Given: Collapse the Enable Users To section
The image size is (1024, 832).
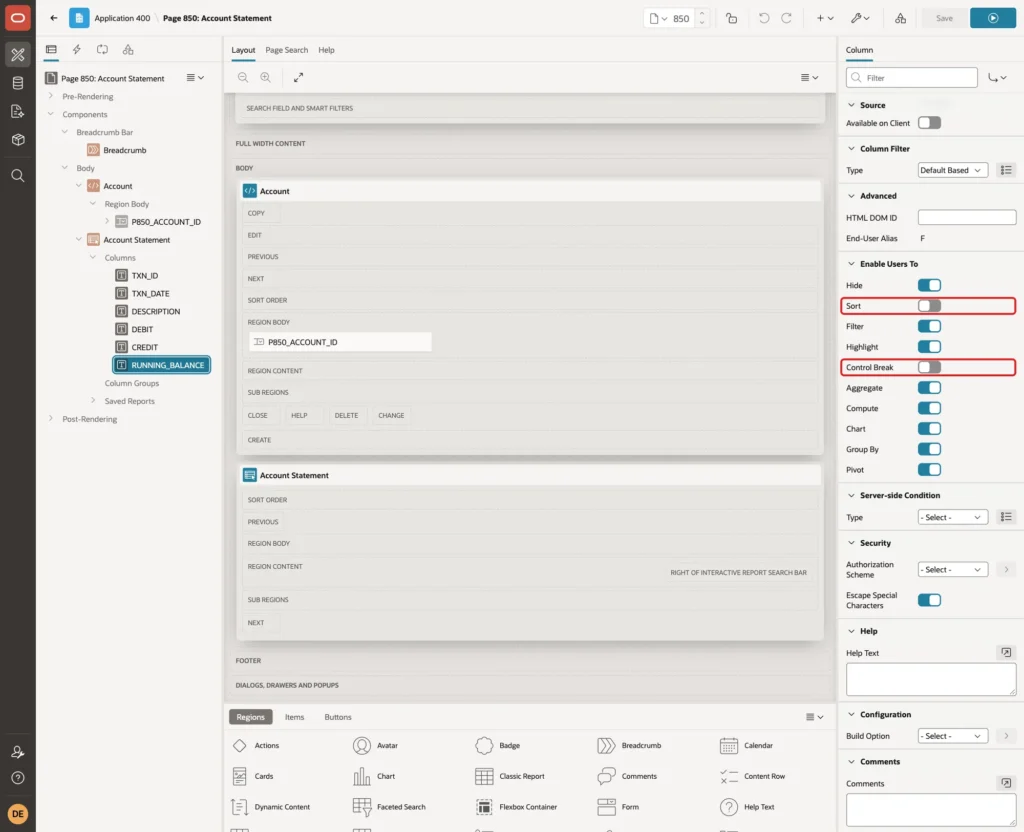Looking at the screenshot, I should (851, 264).
